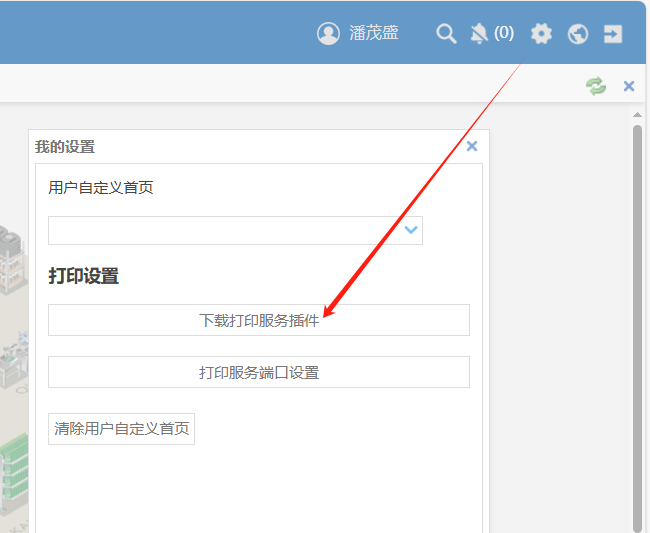650x533 pixels.
Task: Click the user avatar icon
Action: [x=328, y=33]
